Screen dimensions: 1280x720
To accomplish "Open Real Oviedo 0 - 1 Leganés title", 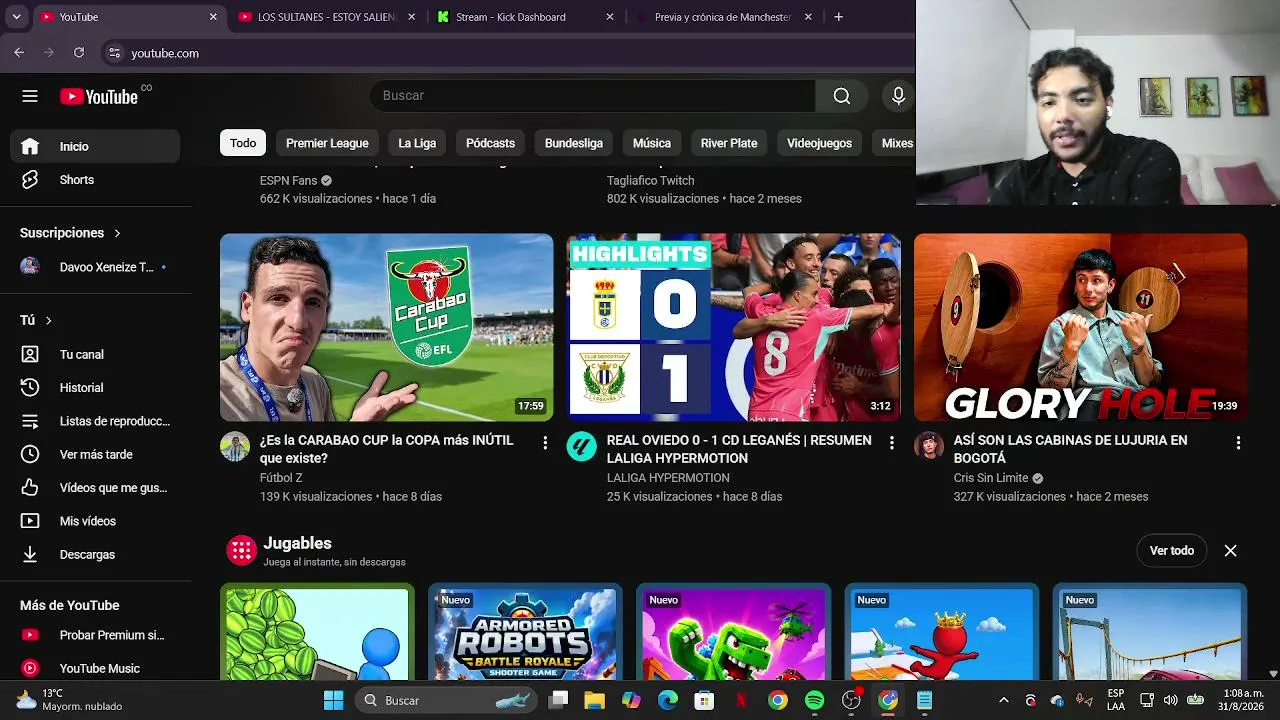I will pos(739,449).
